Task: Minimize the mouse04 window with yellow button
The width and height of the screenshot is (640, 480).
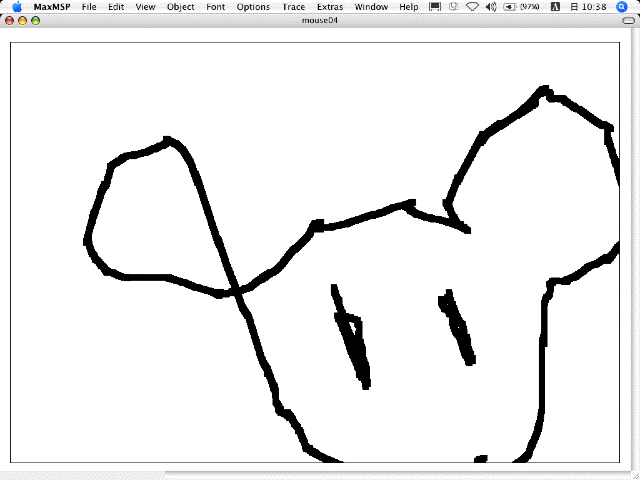Action: coord(22,20)
